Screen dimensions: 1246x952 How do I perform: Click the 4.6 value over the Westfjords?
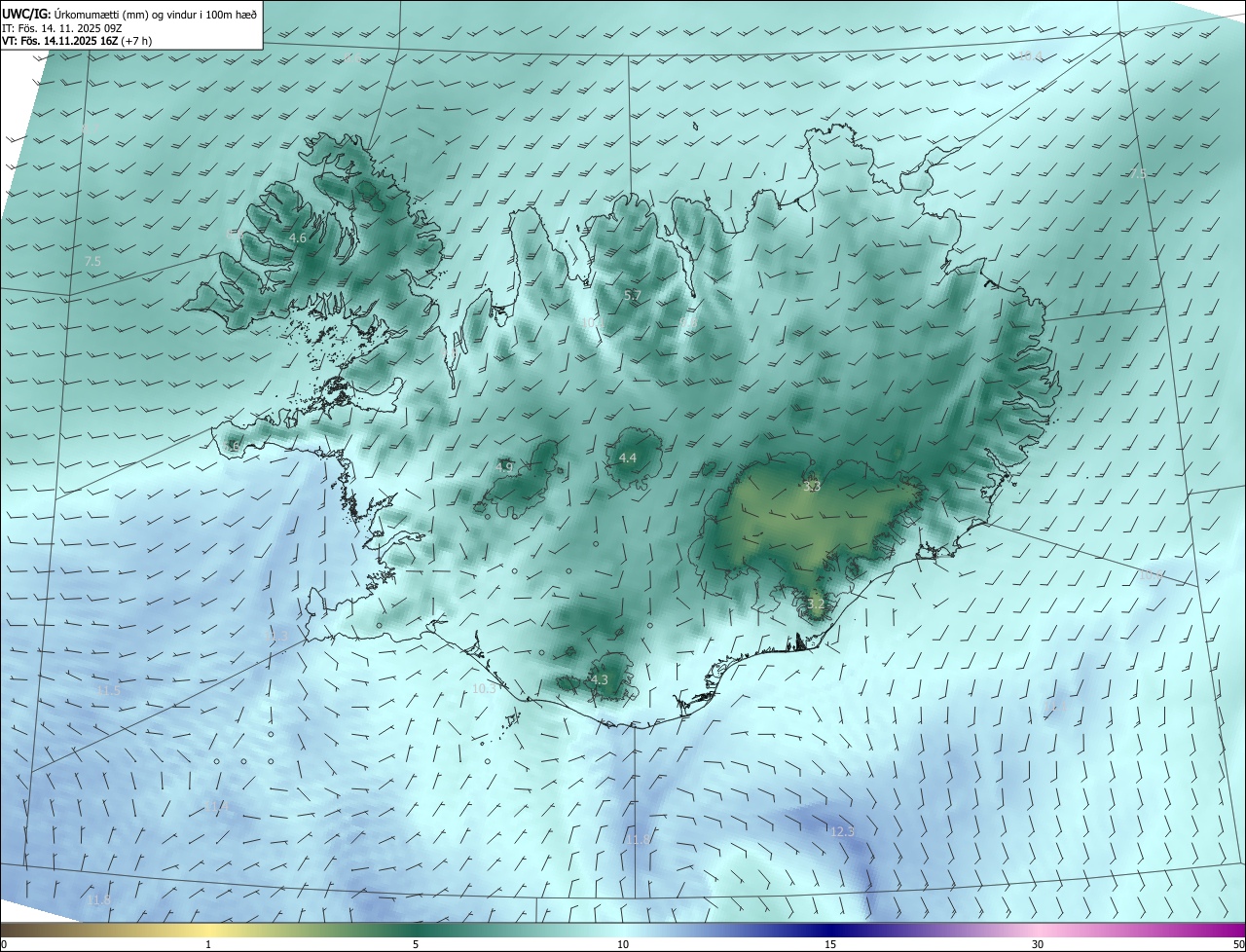tap(298, 238)
